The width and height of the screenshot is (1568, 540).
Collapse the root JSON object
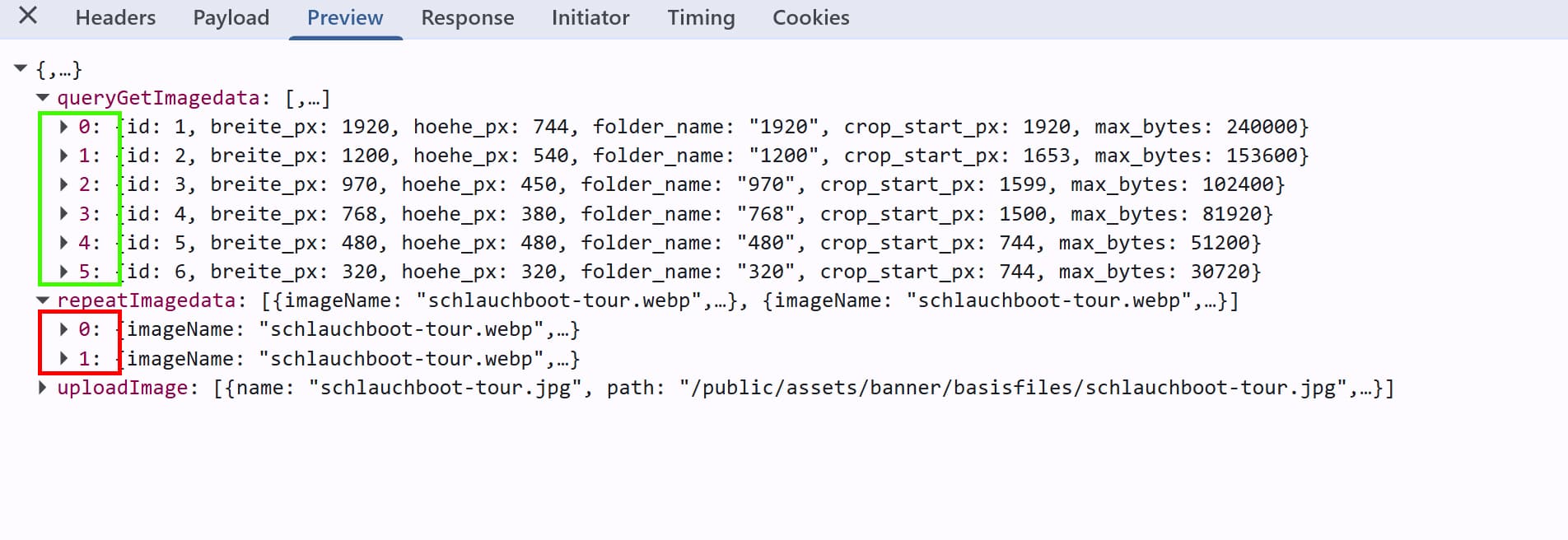coord(21,69)
